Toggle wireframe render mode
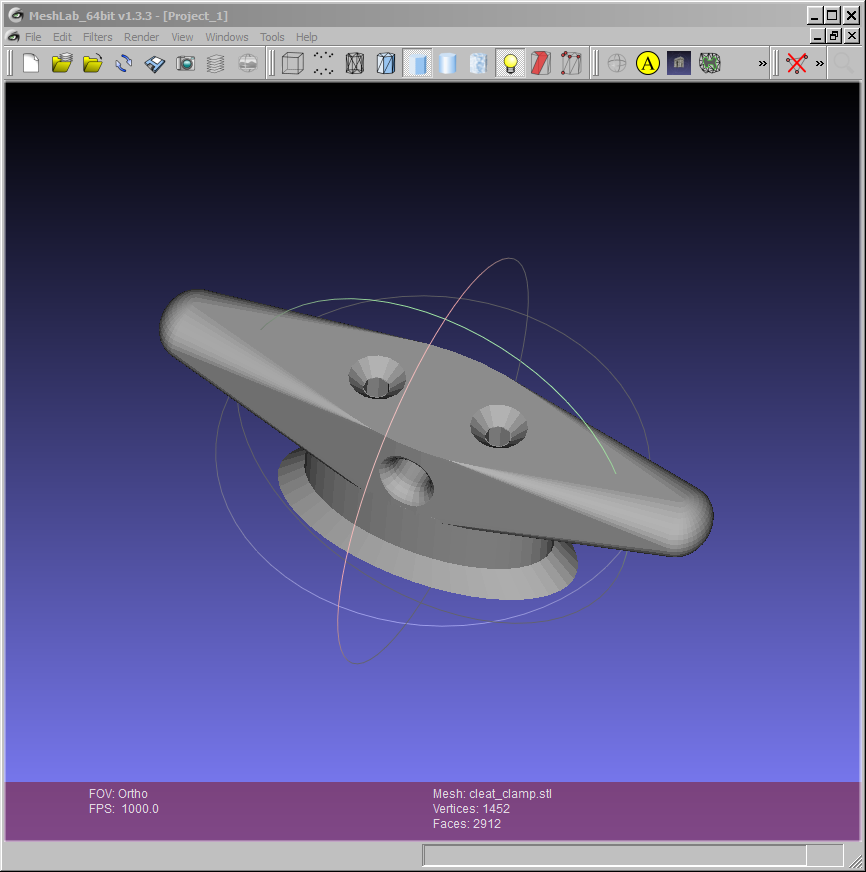 click(x=354, y=64)
